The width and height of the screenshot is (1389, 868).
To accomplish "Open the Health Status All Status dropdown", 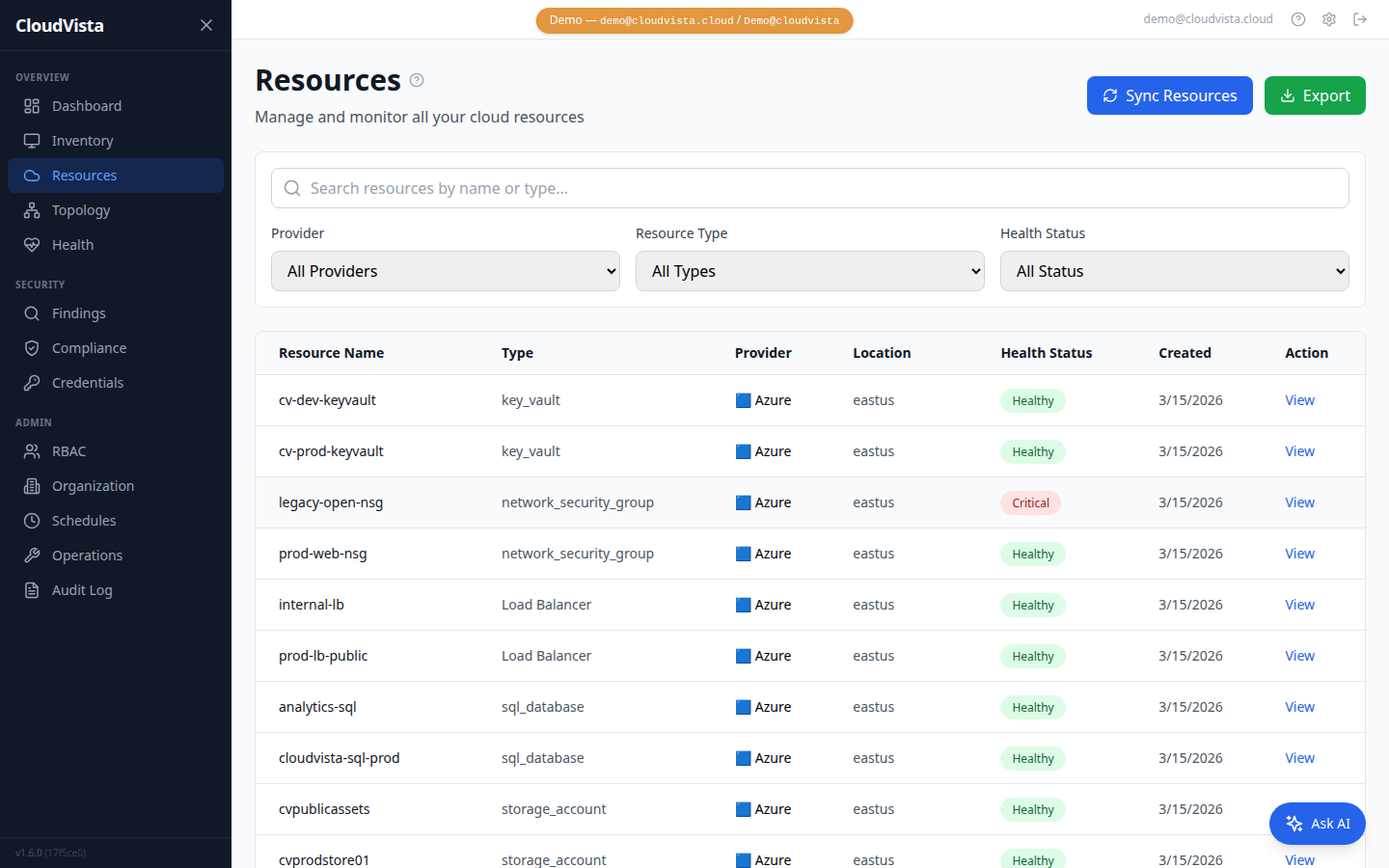I will [1174, 271].
